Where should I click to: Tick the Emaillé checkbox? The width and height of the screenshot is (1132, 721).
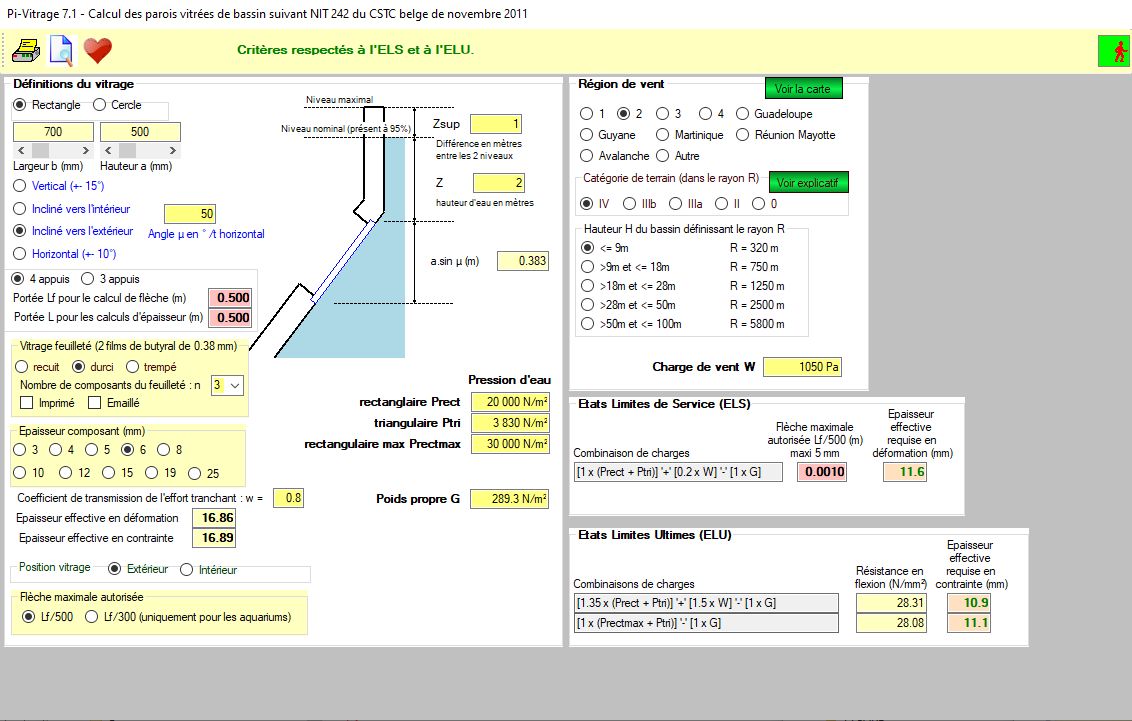(x=95, y=403)
